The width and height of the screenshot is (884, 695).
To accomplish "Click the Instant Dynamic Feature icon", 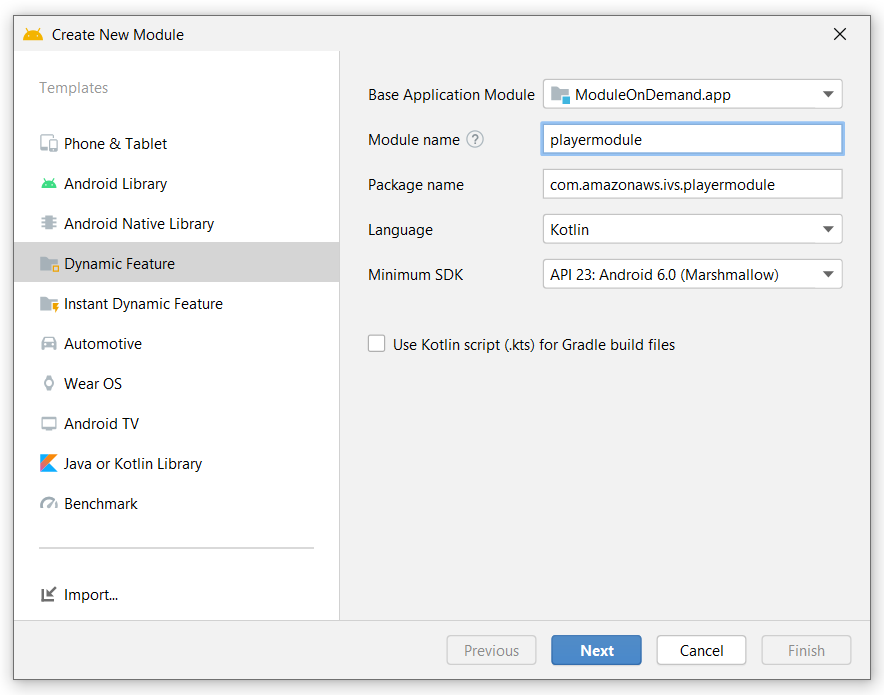I will click(49, 303).
